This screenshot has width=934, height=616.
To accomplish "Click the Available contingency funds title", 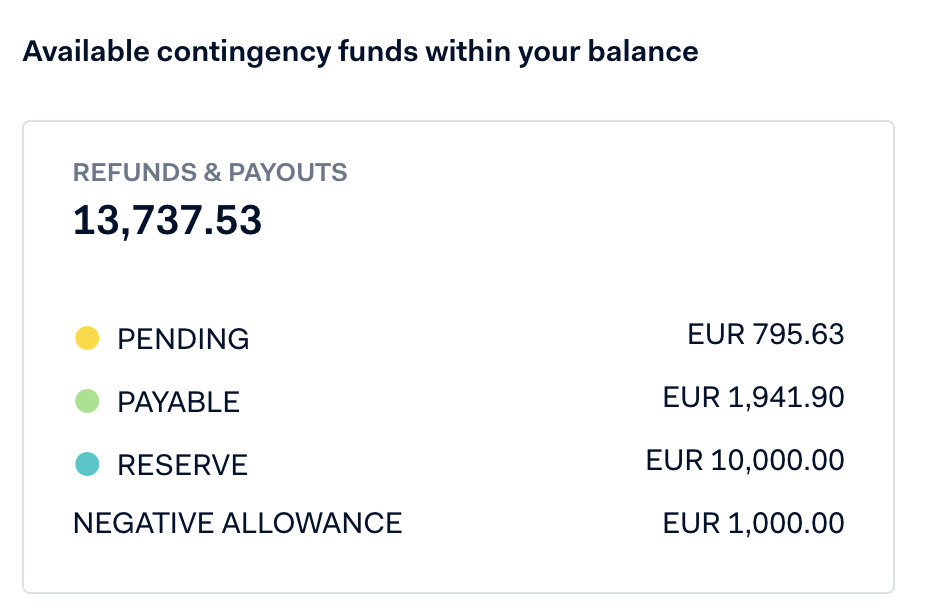I will pyautogui.click(x=360, y=52).
